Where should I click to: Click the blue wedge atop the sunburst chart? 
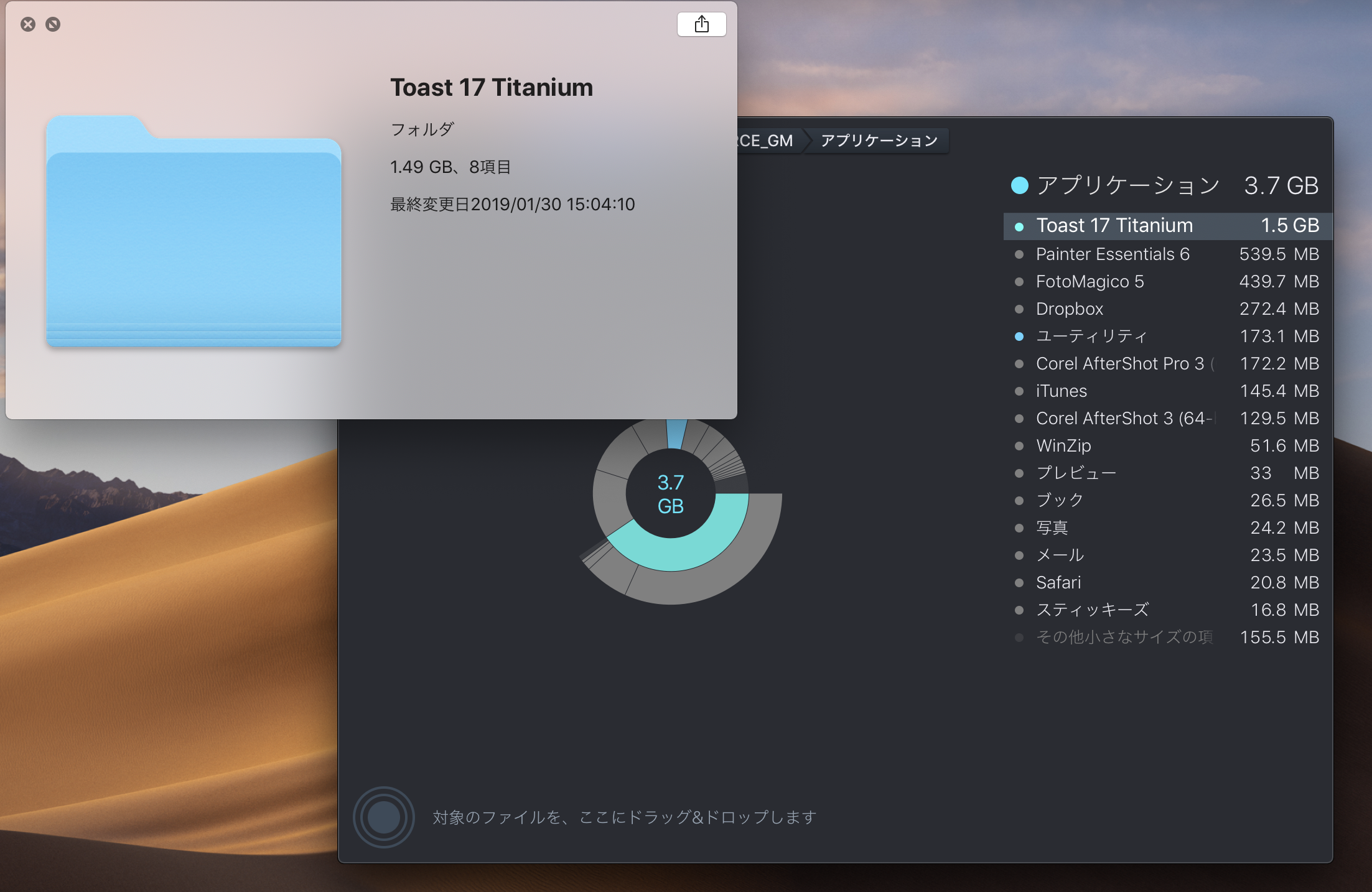(x=676, y=434)
